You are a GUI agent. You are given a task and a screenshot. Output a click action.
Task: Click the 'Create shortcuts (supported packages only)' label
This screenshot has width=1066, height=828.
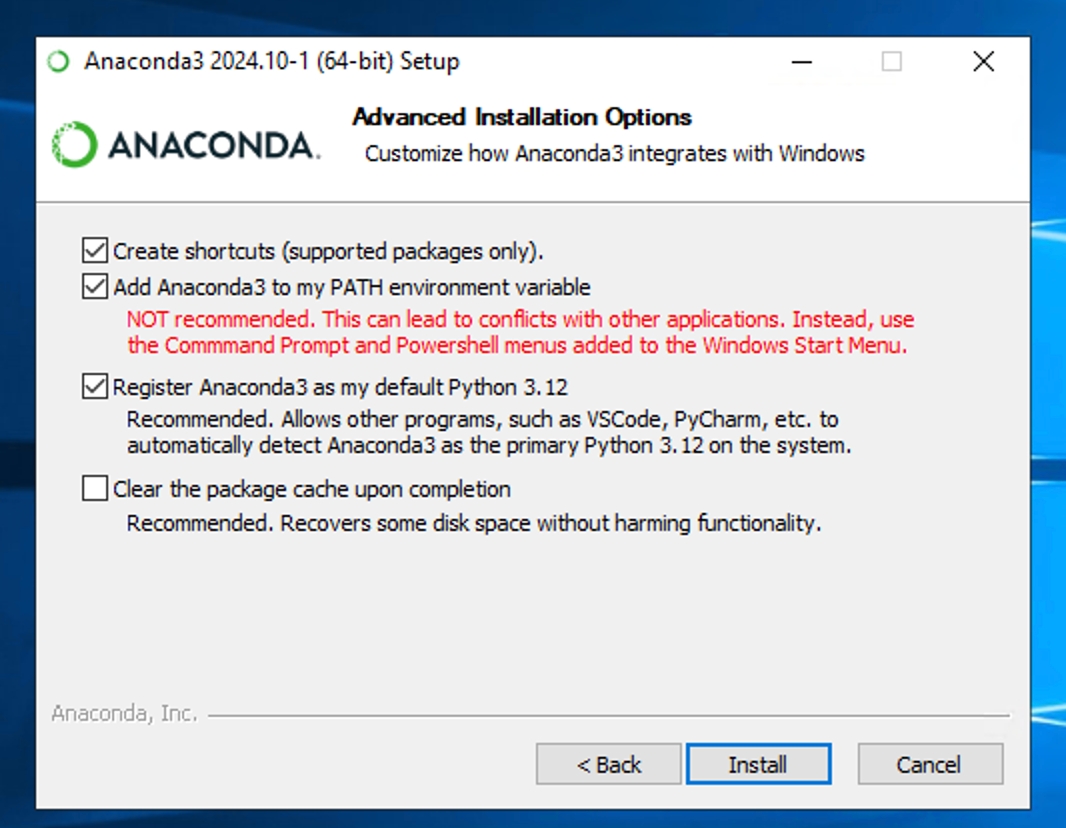(328, 251)
